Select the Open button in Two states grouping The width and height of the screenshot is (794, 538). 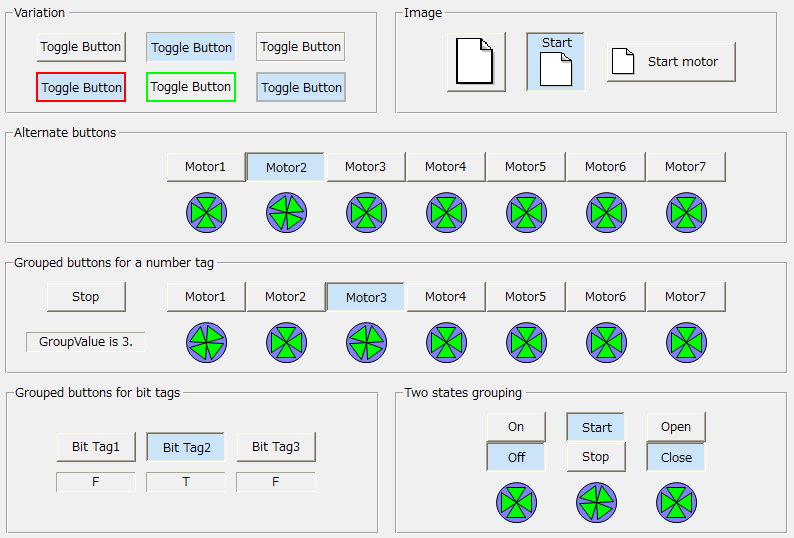pos(676,427)
